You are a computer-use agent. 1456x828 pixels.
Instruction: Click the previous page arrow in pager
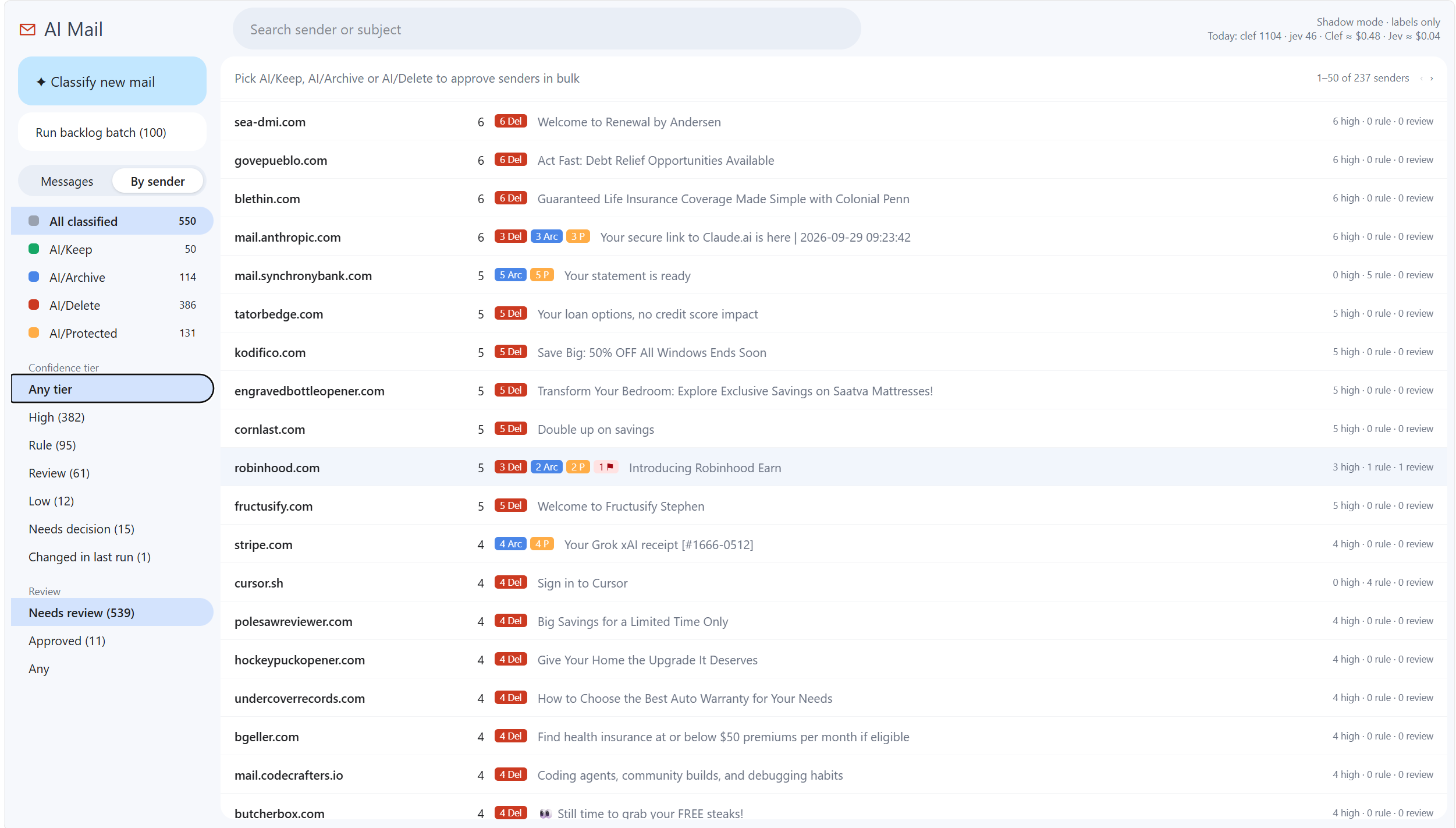point(1421,79)
